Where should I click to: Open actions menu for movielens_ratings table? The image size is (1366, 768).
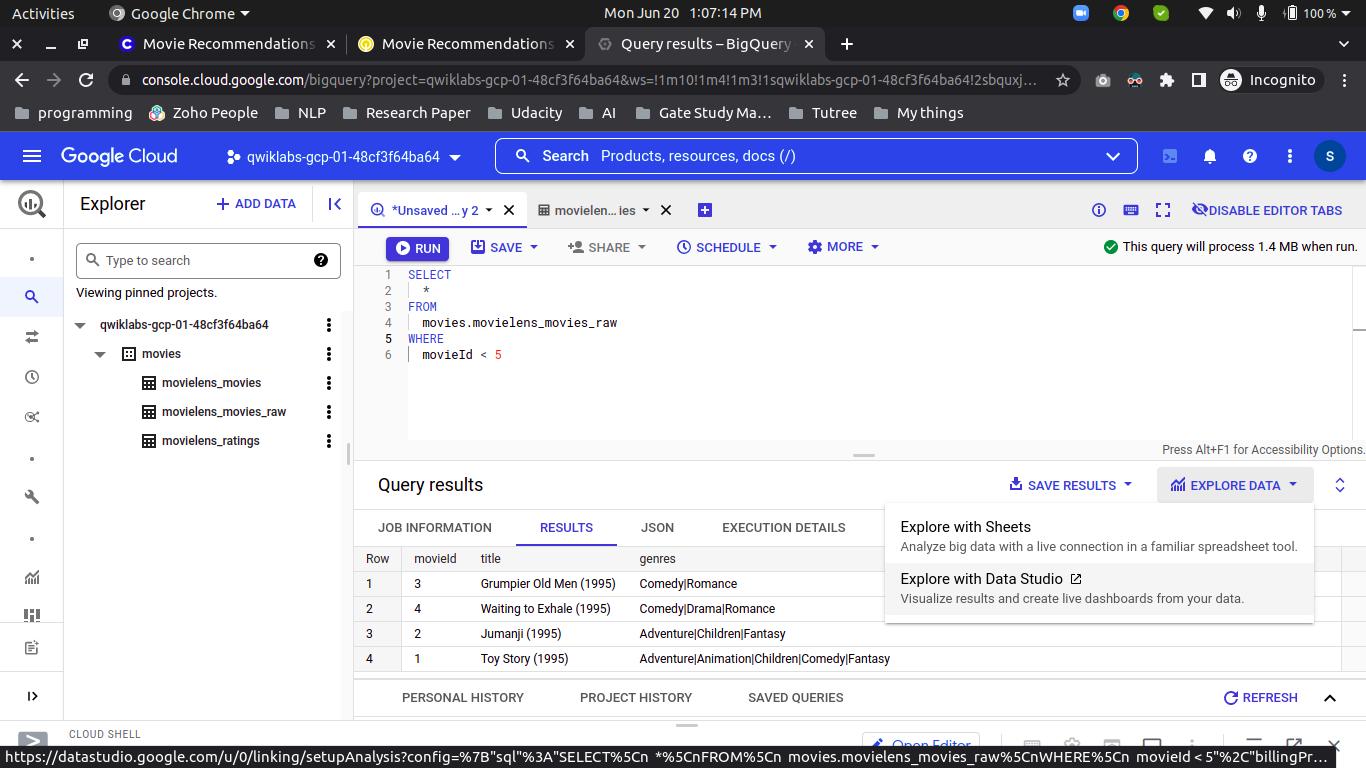pos(329,441)
